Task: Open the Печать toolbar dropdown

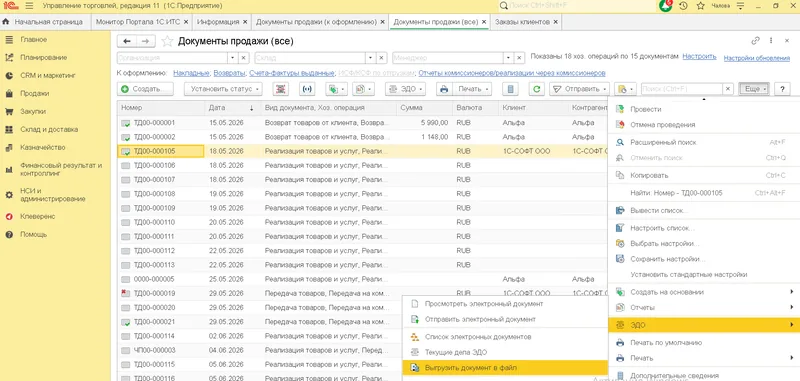Action: tap(471, 89)
